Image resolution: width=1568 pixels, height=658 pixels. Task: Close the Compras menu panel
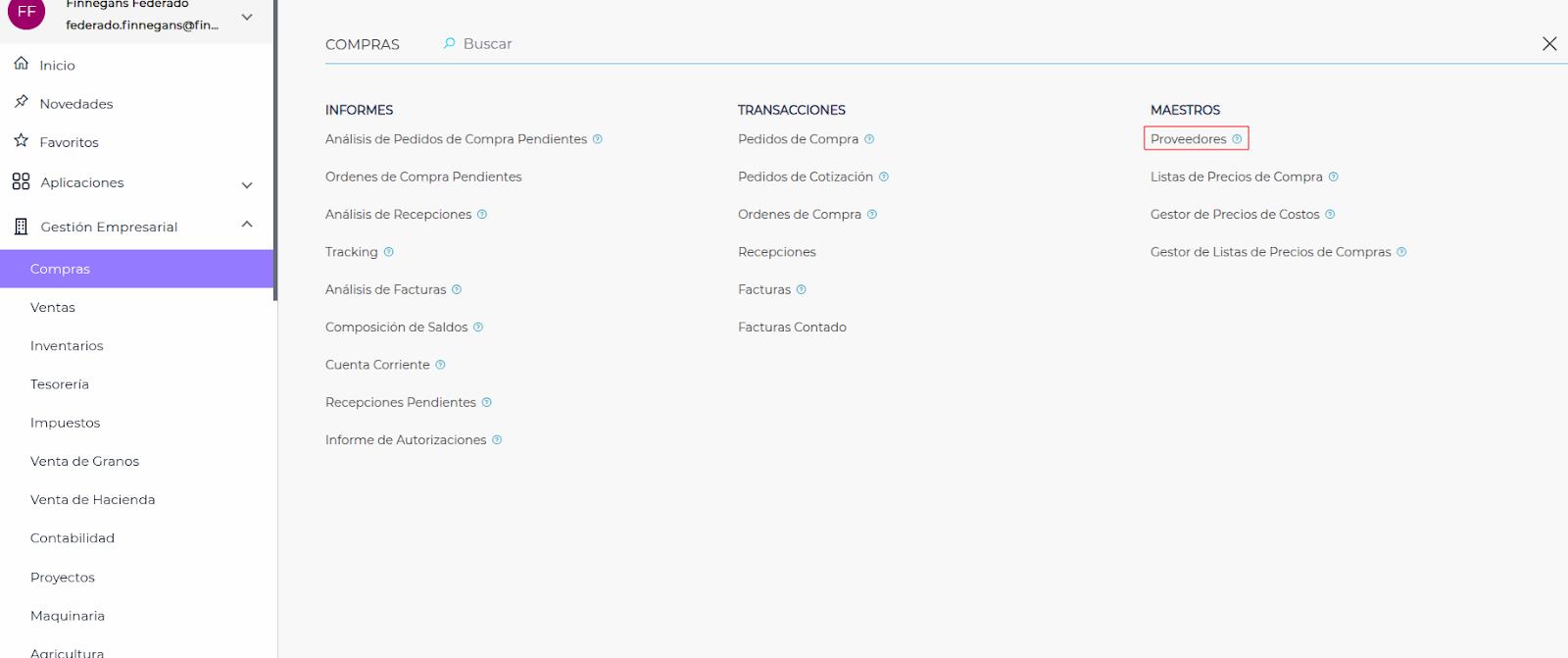pos(1549,44)
